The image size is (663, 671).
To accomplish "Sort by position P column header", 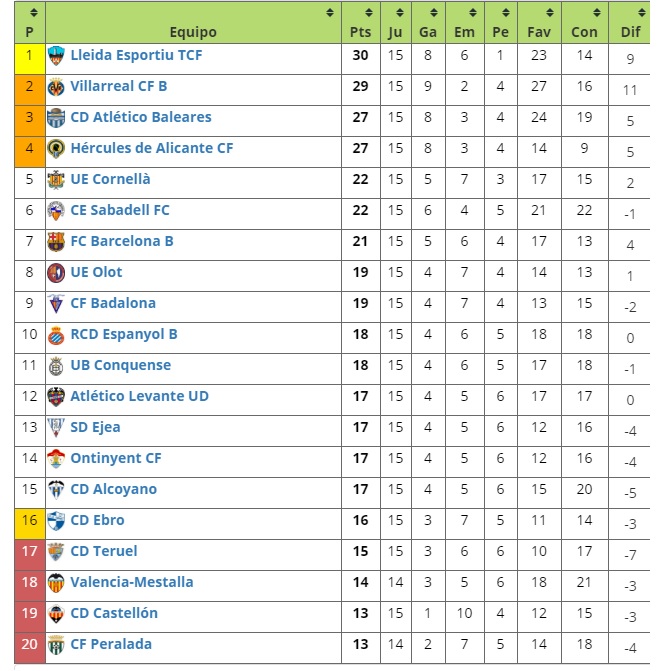I will [x=30, y=23].
